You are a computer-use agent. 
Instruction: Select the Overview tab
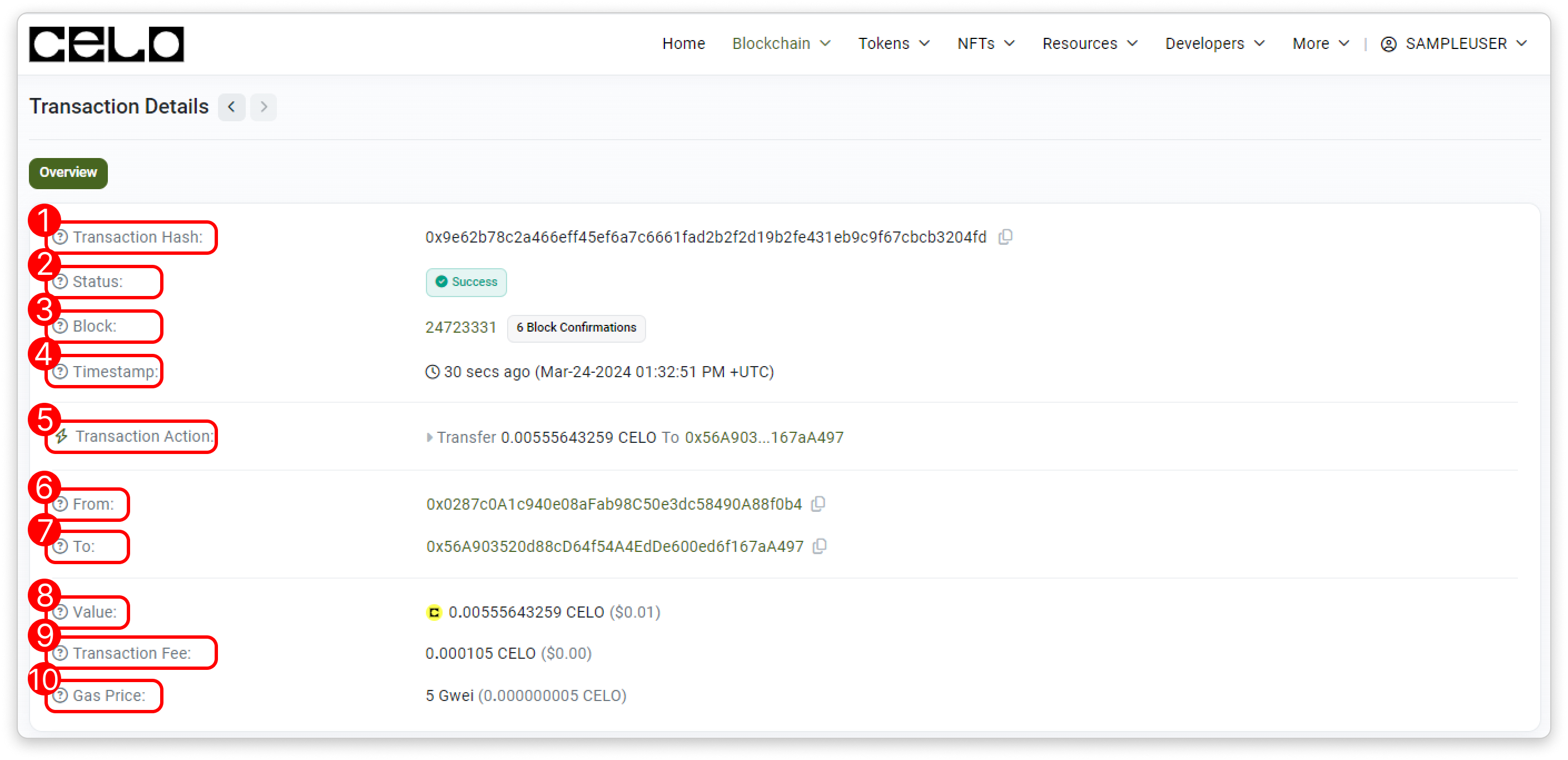[x=68, y=173]
